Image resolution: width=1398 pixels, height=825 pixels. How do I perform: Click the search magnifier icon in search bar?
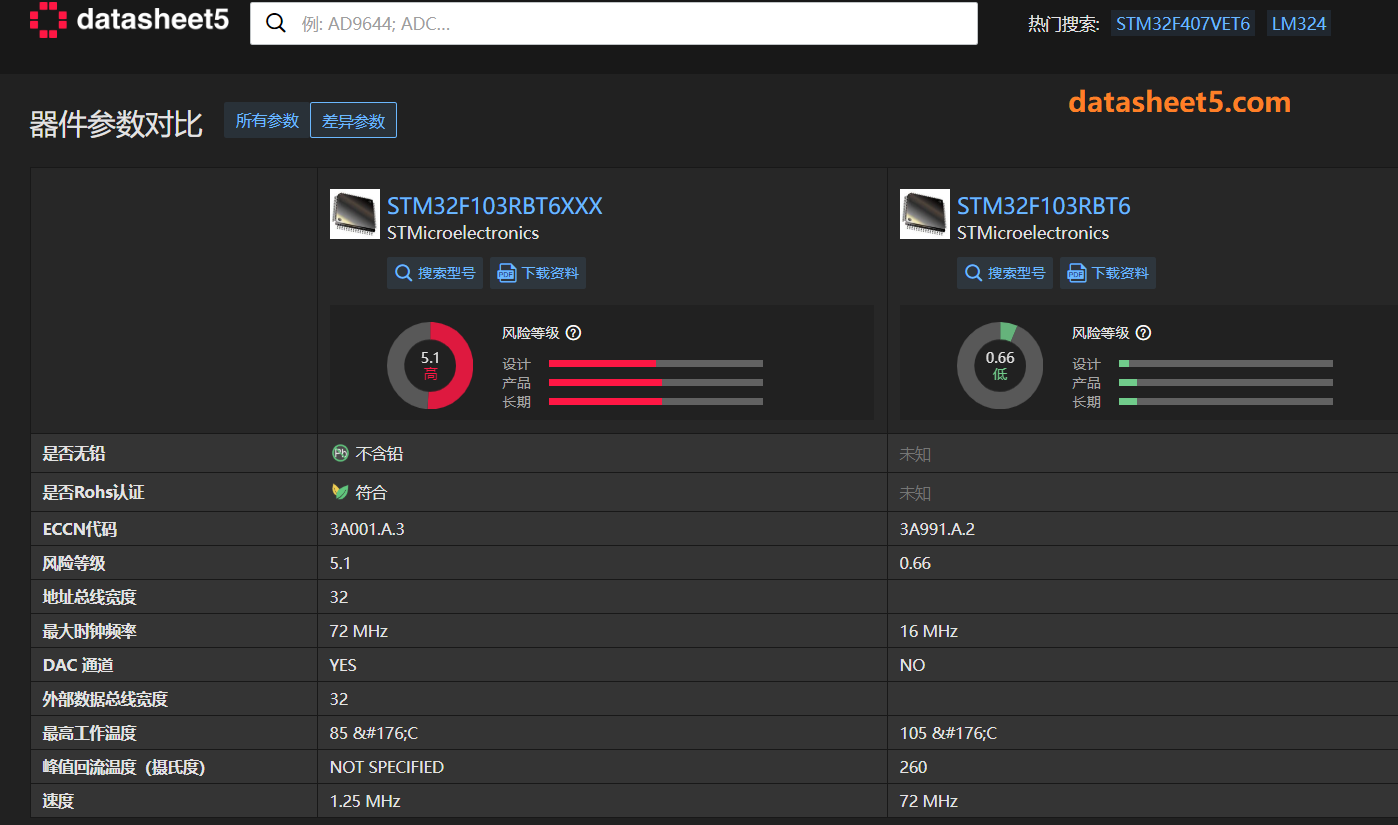276,23
